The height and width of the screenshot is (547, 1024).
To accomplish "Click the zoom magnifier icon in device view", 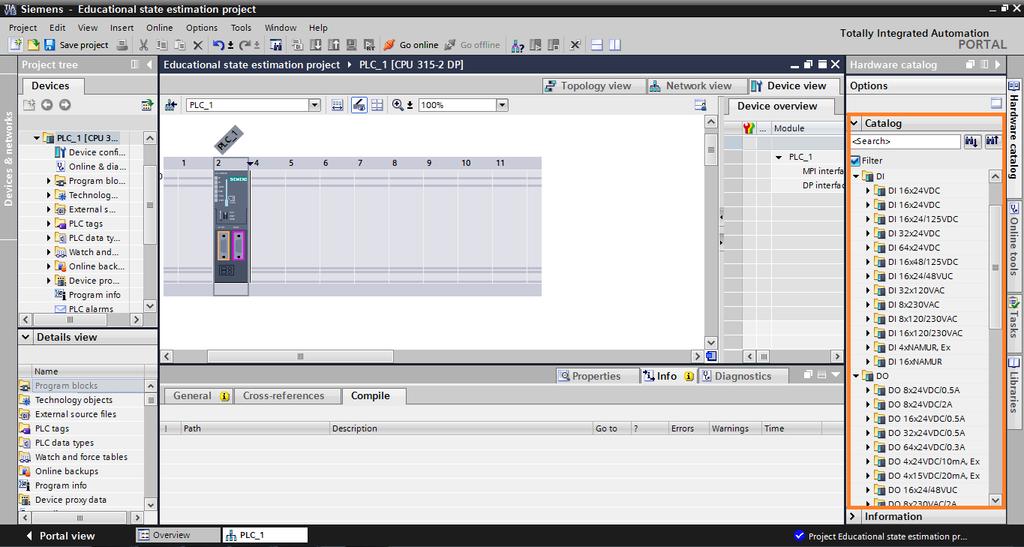I will tap(398, 105).
